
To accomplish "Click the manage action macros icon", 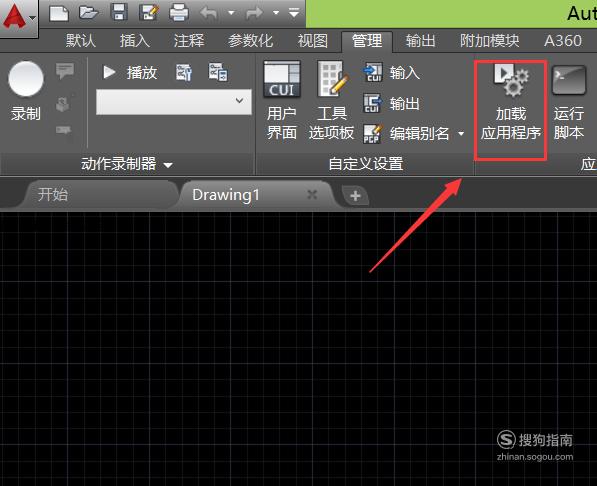I will [x=218, y=72].
